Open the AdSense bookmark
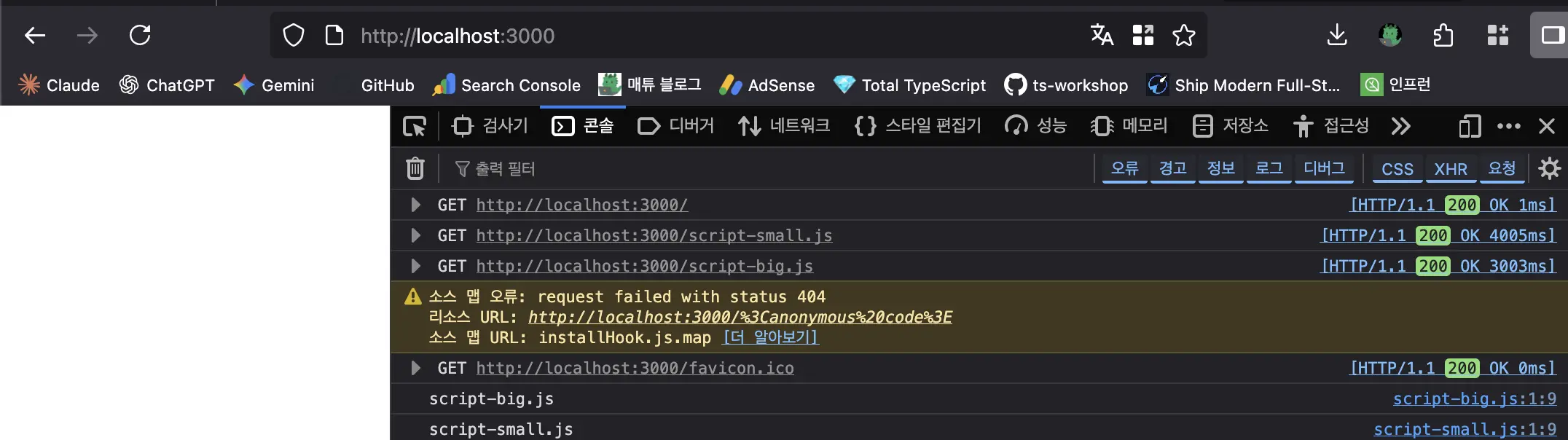The image size is (1568, 440). 767,85
